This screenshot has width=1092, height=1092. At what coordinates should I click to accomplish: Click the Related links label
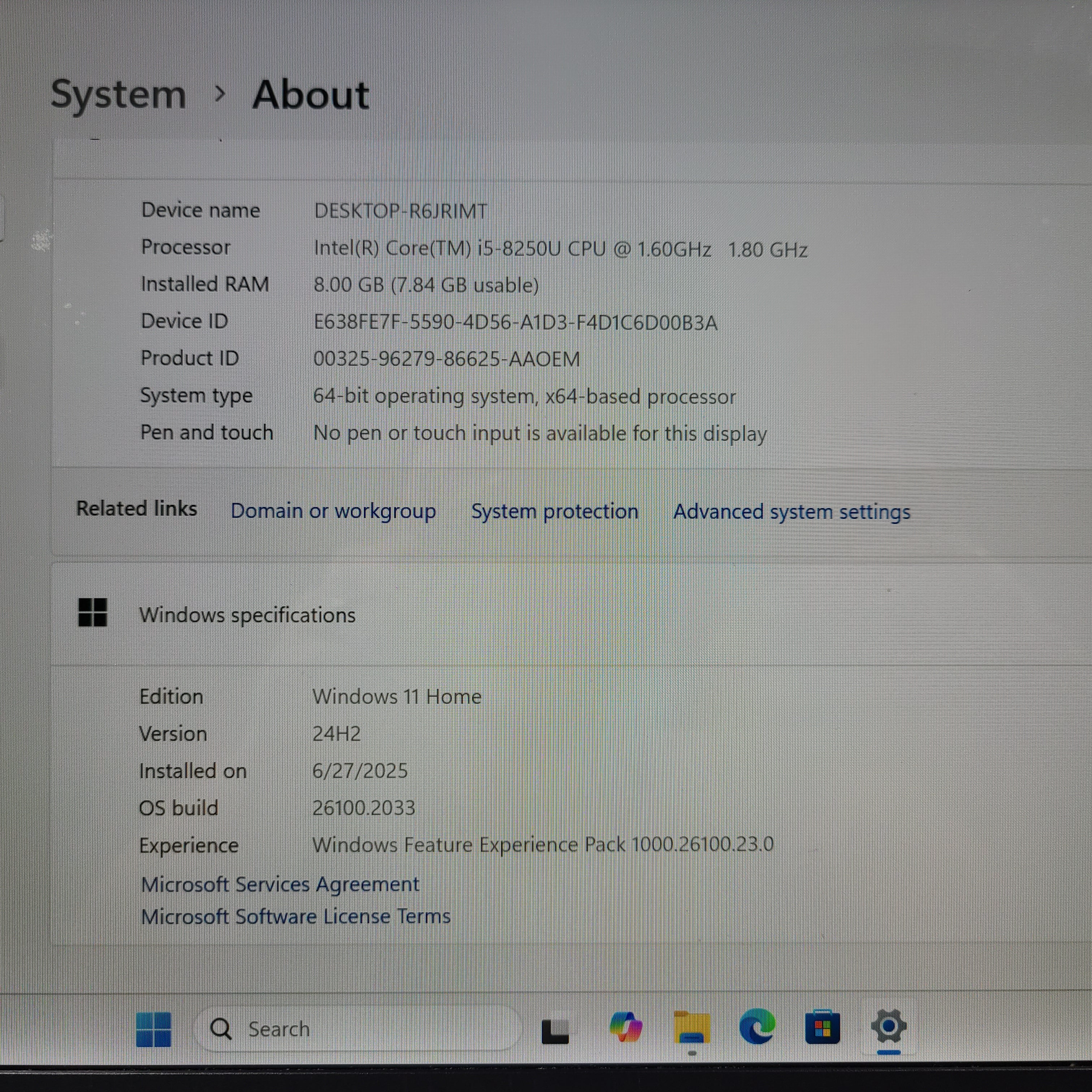[x=137, y=509]
